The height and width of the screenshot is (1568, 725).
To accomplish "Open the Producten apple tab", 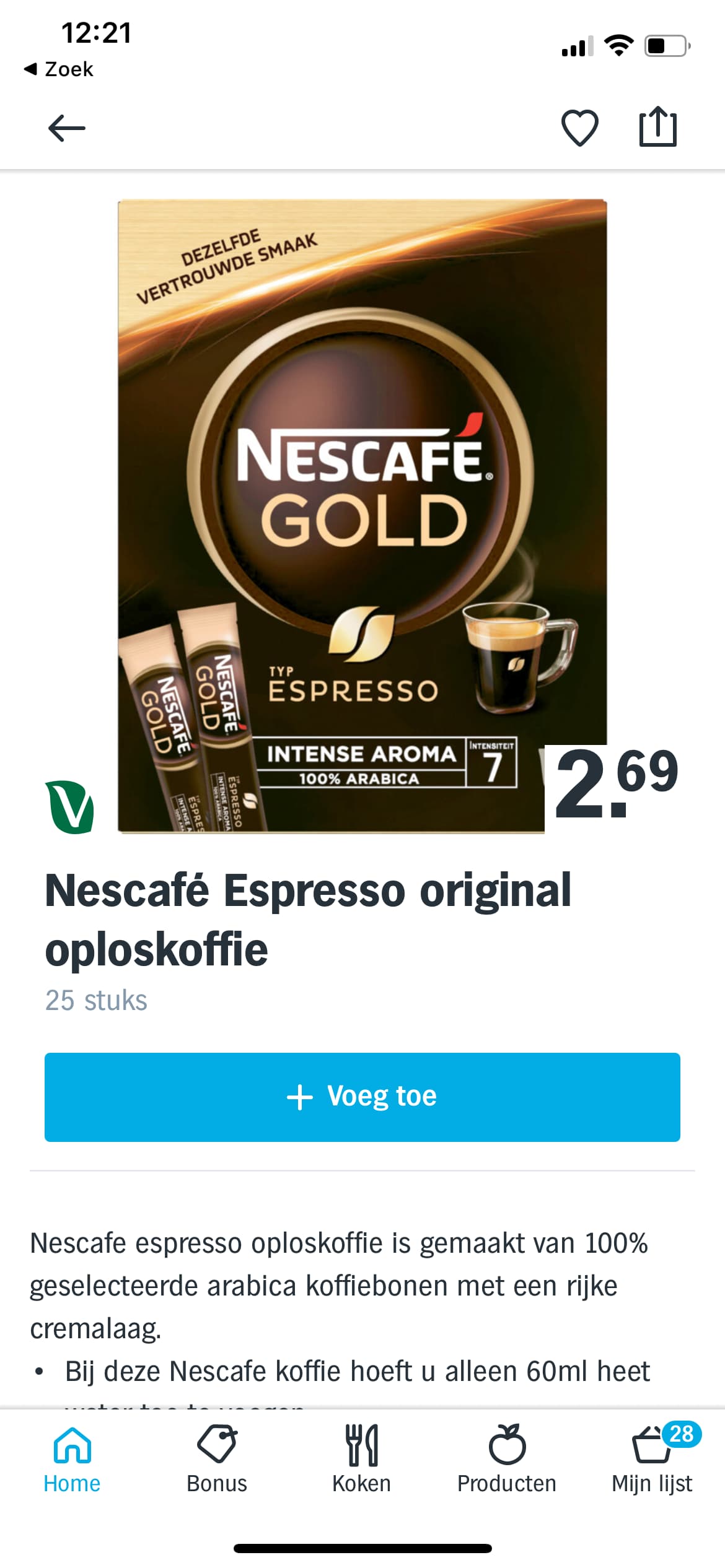I will coord(507,1459).
